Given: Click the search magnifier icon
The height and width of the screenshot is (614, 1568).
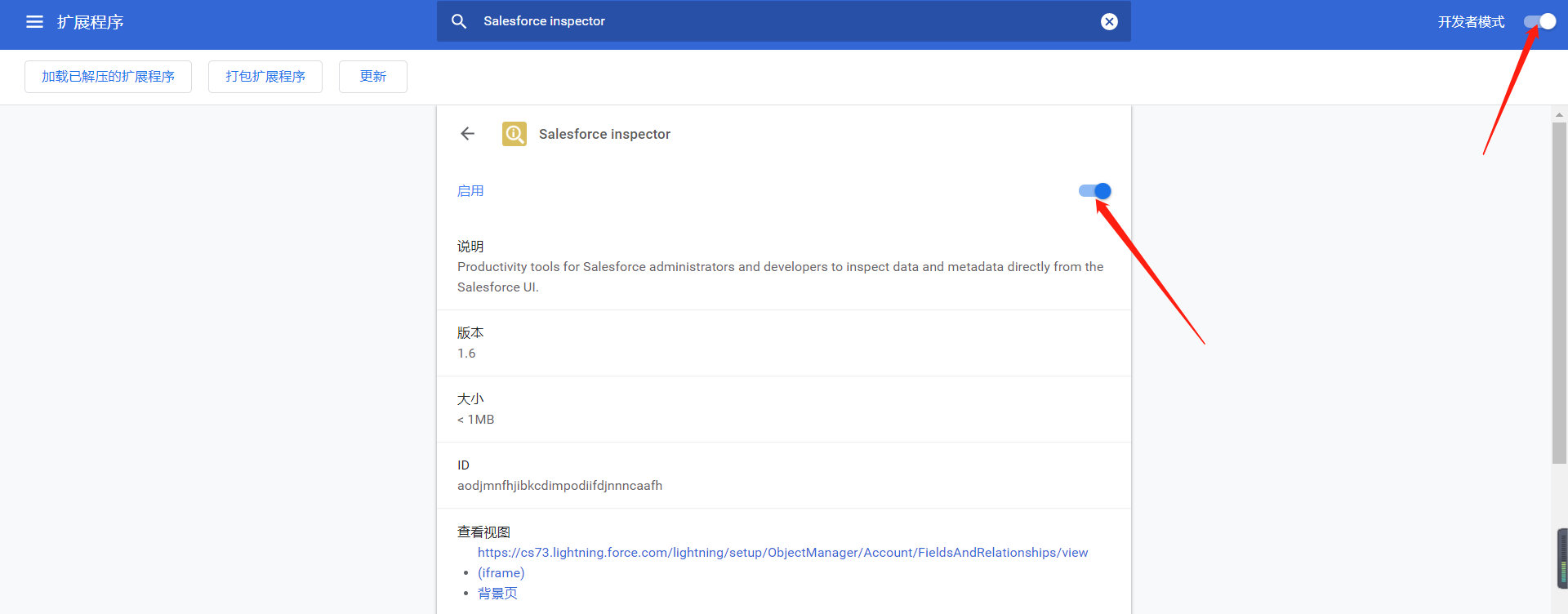Looking at the screenshot, I should click(x=459, y=21).
